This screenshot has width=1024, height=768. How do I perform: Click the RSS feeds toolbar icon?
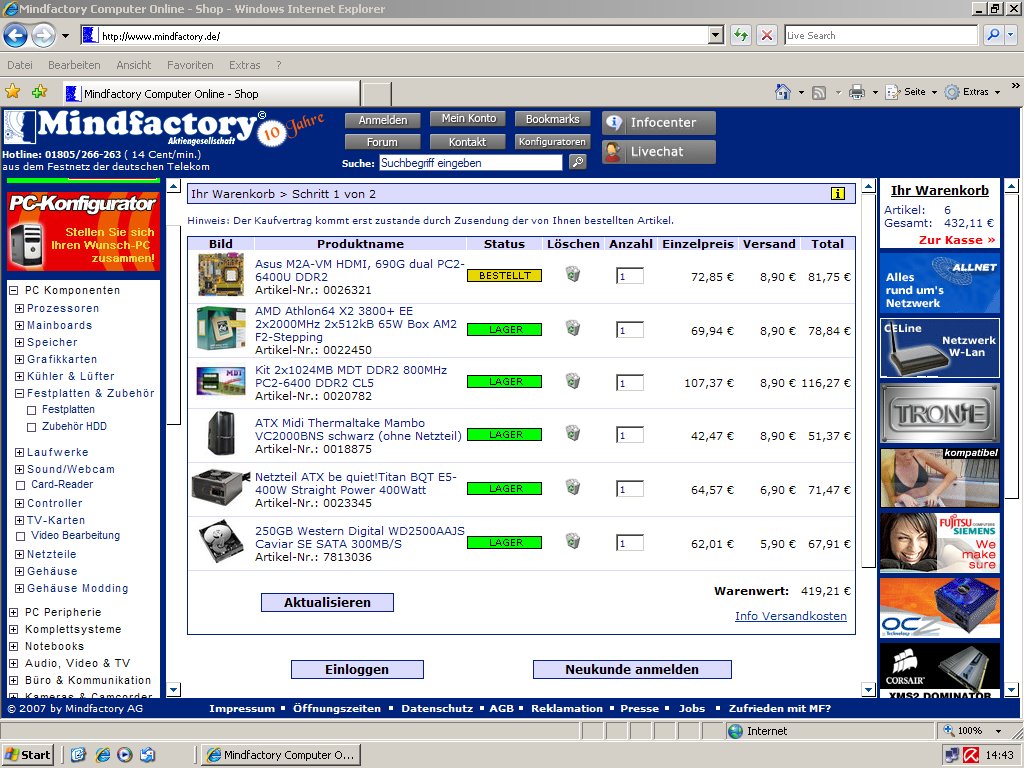tap(819, 93)
